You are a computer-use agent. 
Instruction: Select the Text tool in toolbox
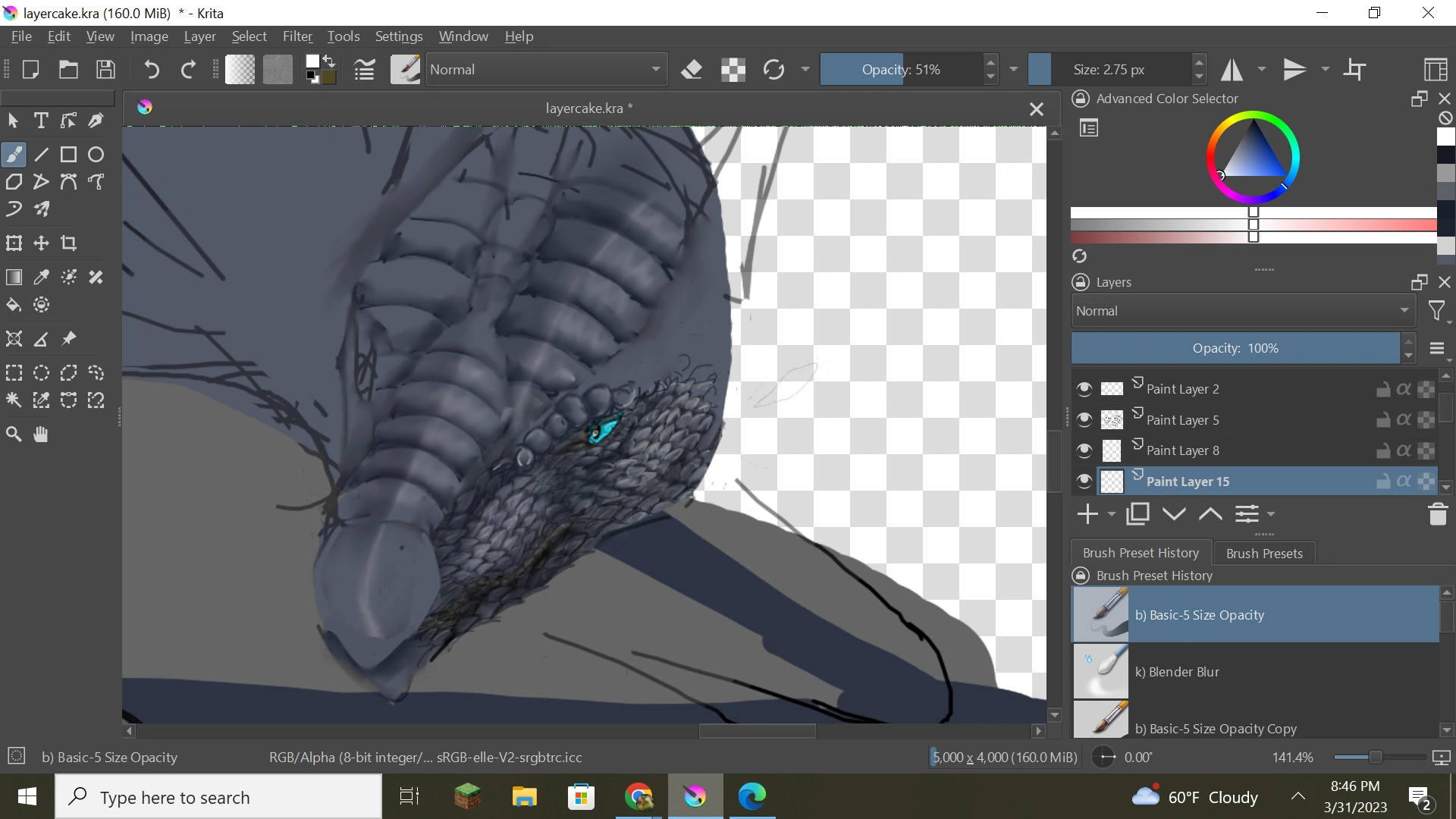pyautogui.click(x=41, y=121)
